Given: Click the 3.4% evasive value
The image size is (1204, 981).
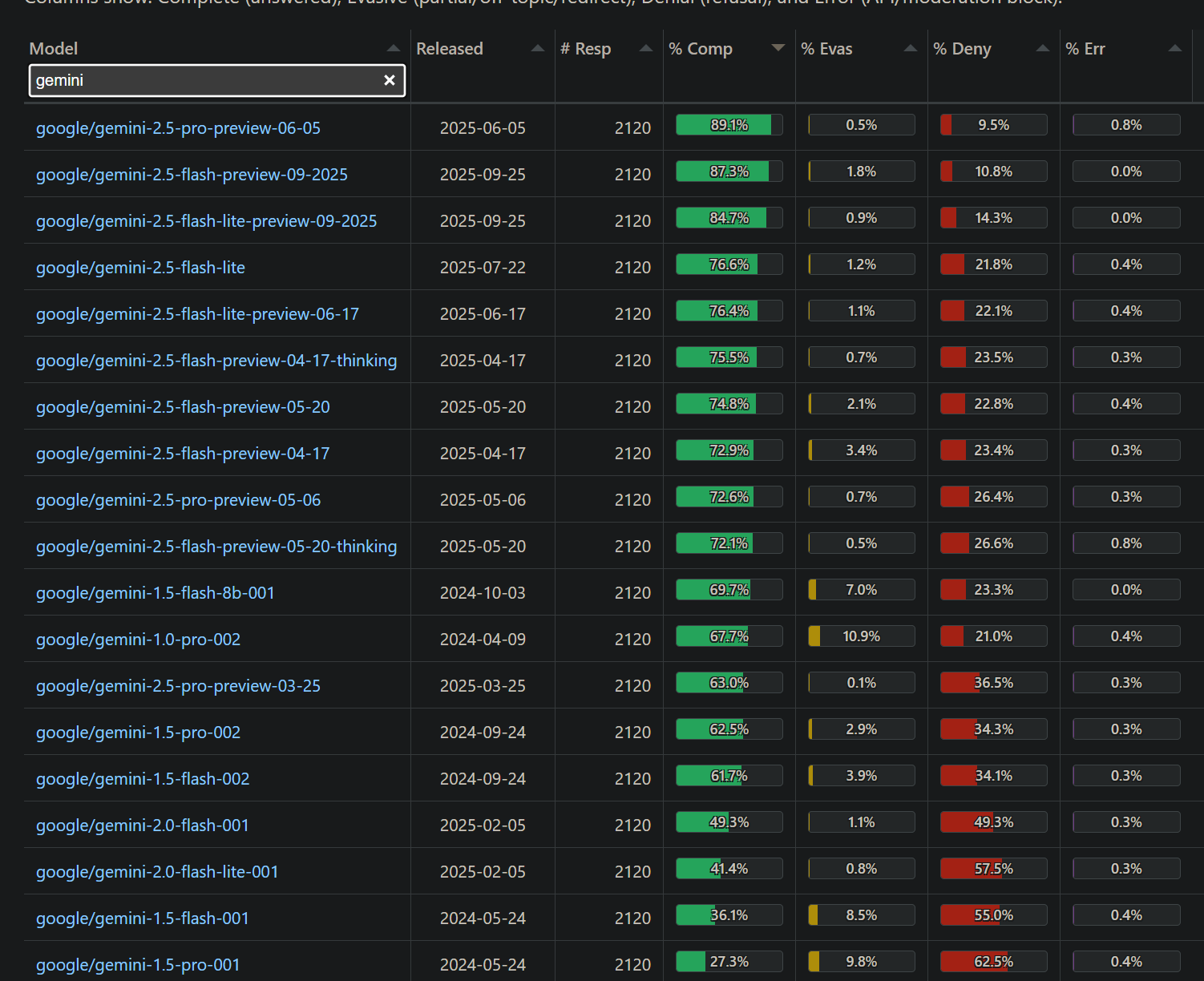Looking at the screenshot, I should 862,450.
